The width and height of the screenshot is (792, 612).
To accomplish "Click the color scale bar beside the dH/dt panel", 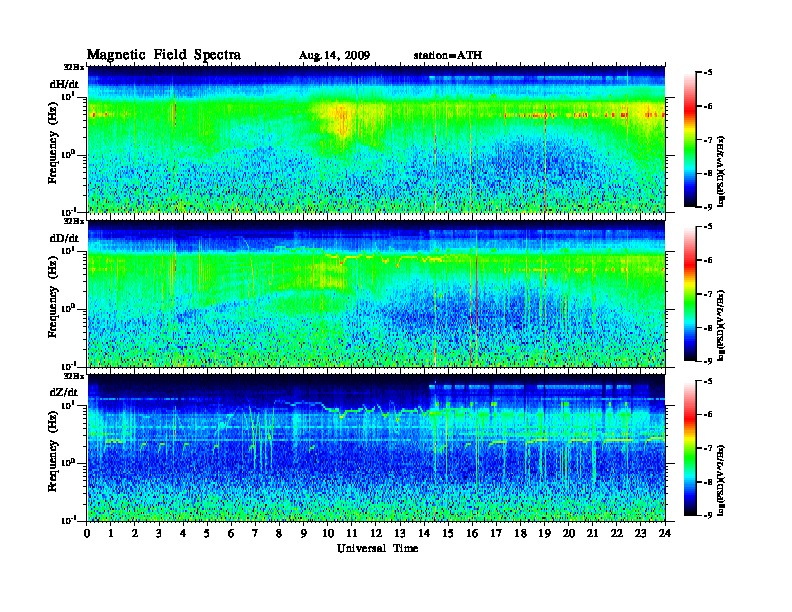I will click(x=690, y=140).
